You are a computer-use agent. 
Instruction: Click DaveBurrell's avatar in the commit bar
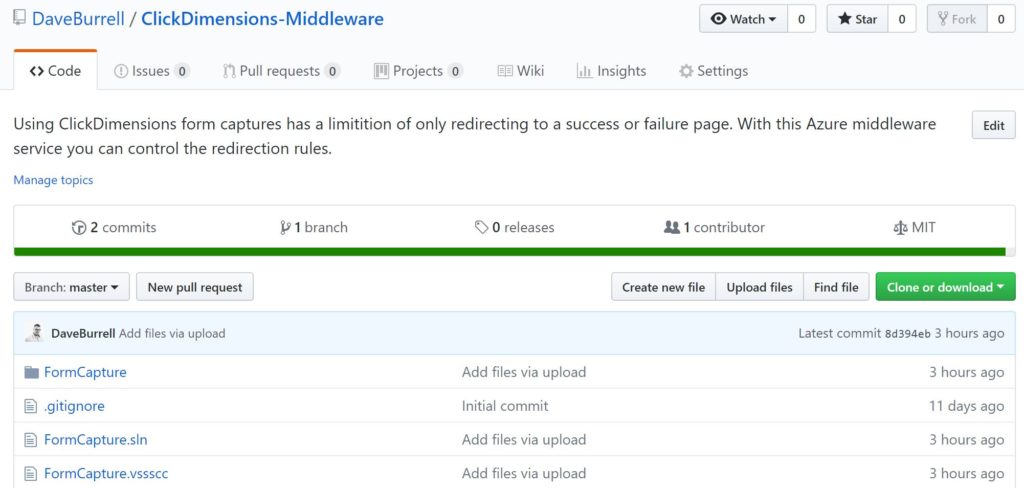click(35, 333)
